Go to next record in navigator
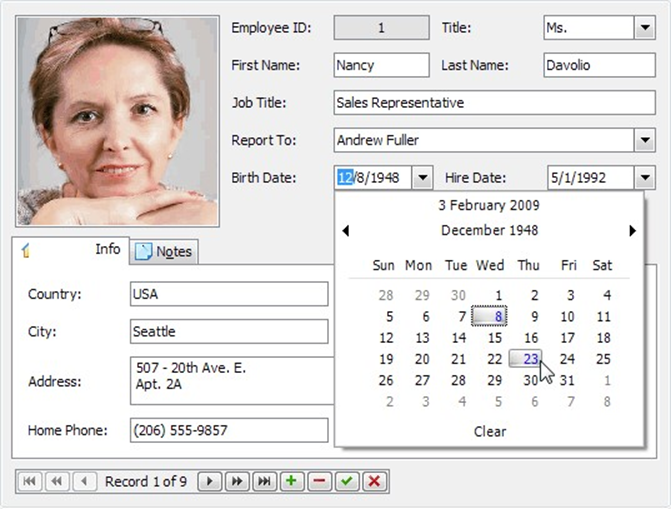Viewport: 671px width, 509px height. click(x=209, y=482)
